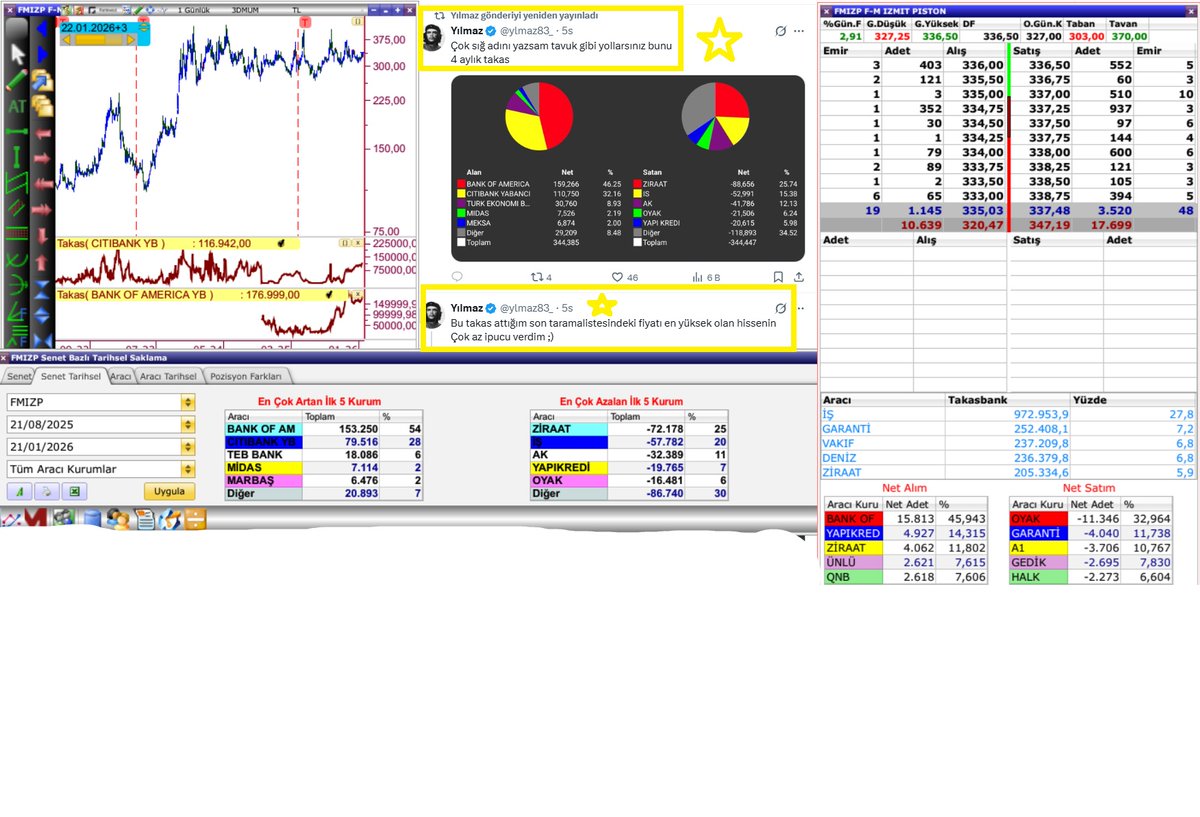
Task: Click the copy-with-arrow stacked pages icon
Action: (x=42, y=81)
